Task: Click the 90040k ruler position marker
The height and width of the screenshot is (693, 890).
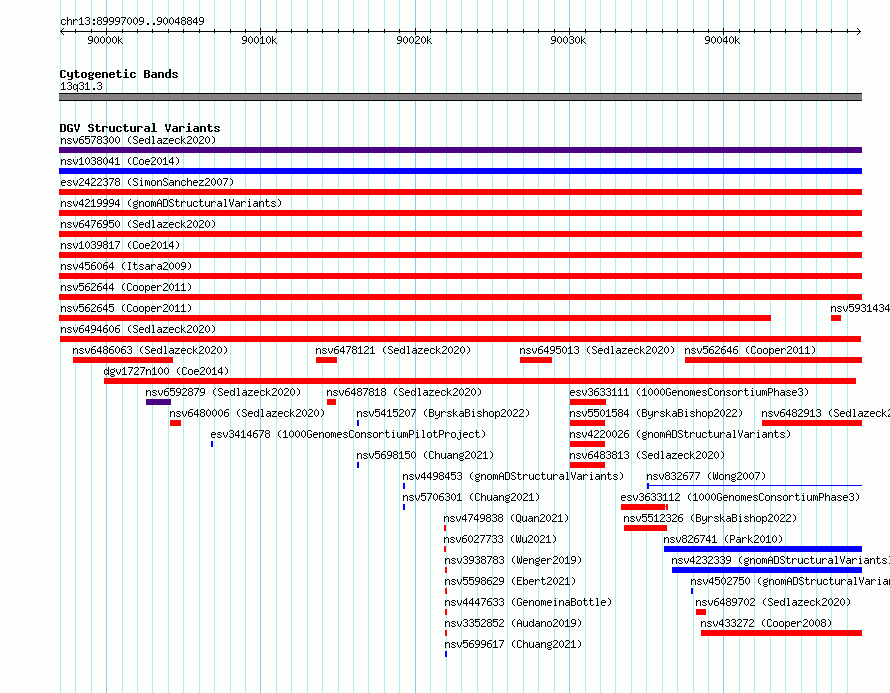Action: click(722, 40)
